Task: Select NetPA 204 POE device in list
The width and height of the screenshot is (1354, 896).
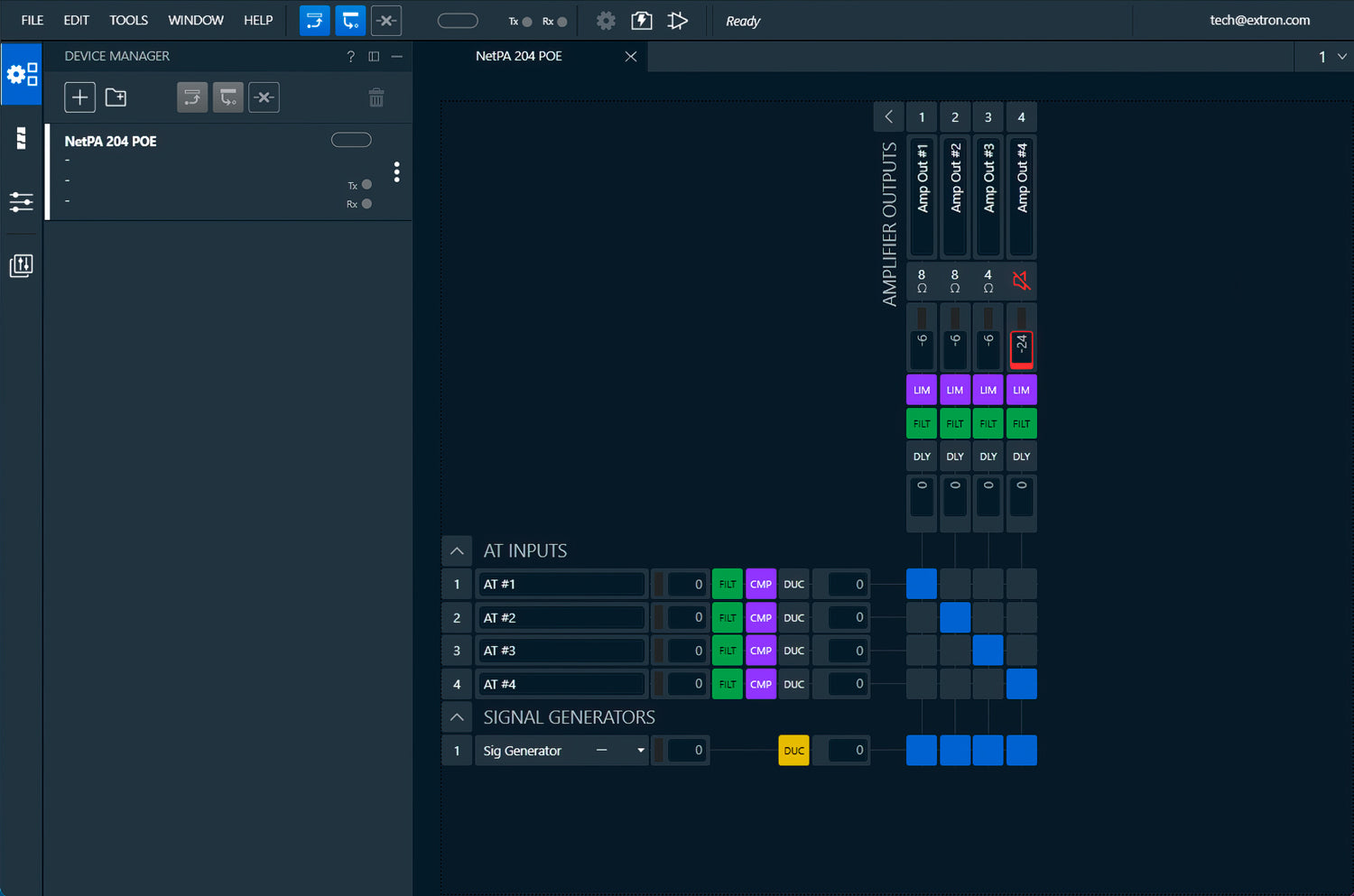Action: tap(229, 172)
